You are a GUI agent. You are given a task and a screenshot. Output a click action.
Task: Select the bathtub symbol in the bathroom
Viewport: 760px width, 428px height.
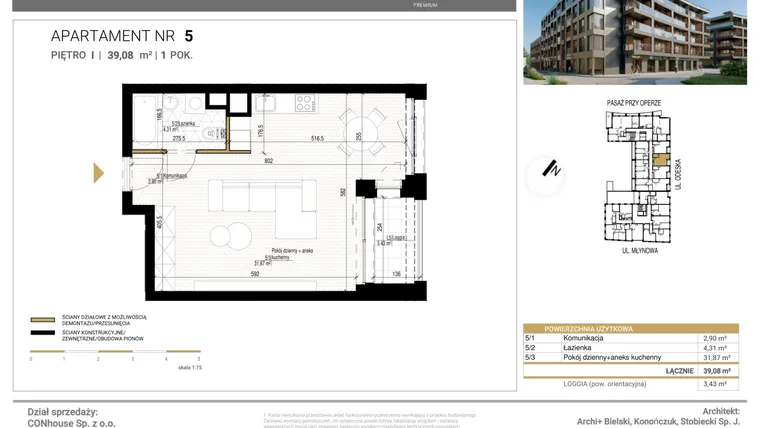pos(144,121)
